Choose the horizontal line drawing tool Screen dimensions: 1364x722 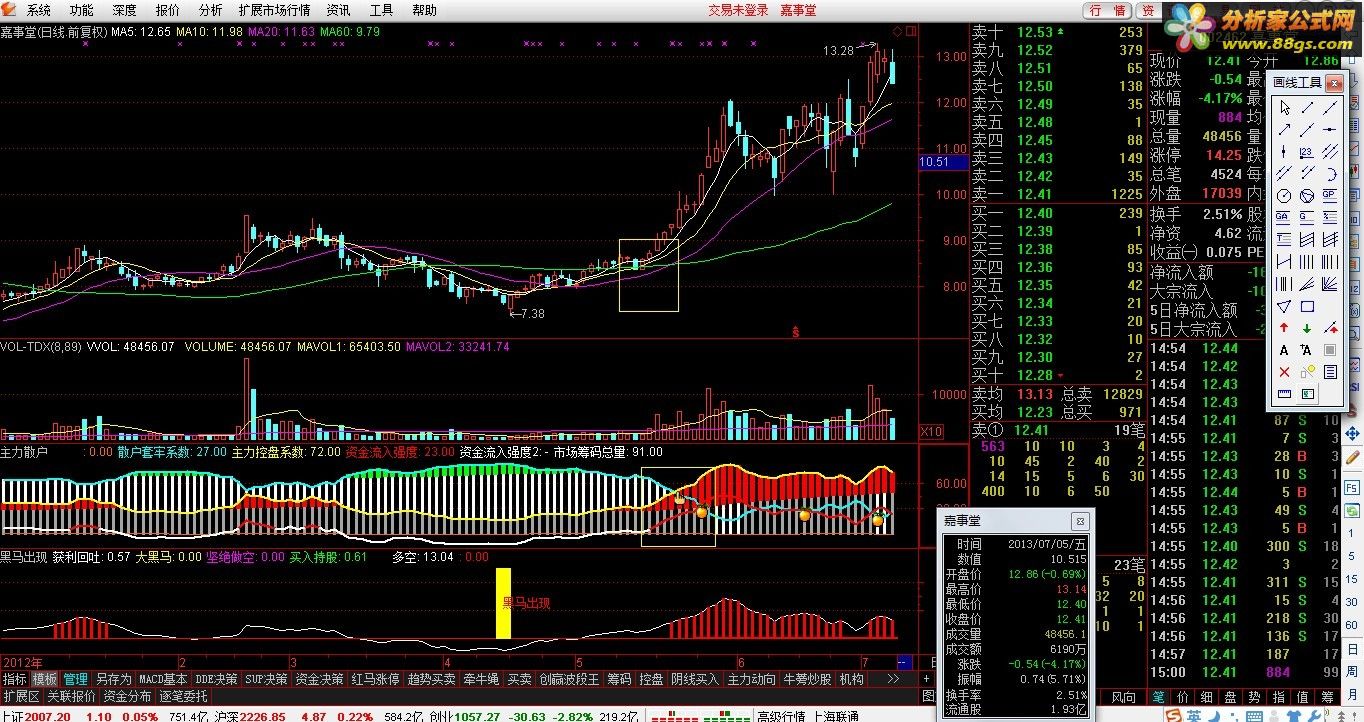pyautogui.click(x=1330, y=129)
